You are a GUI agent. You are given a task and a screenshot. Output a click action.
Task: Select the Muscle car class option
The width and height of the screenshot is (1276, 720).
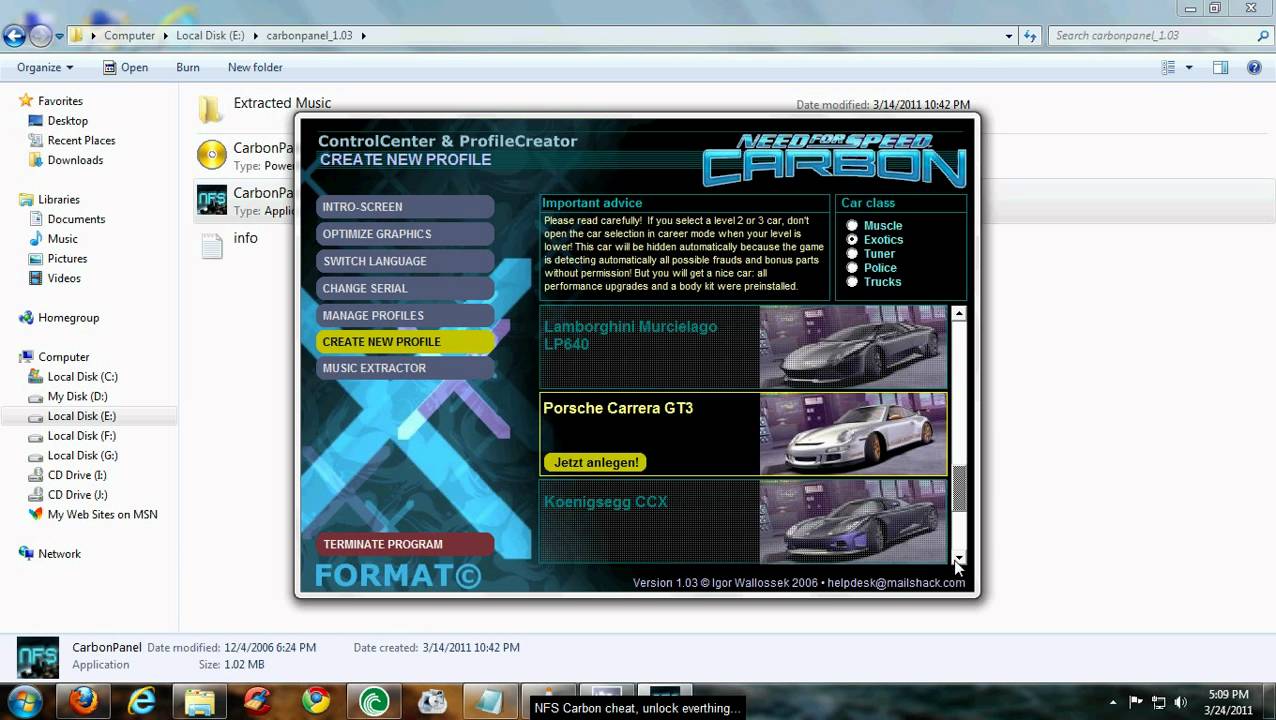[852, 226]
